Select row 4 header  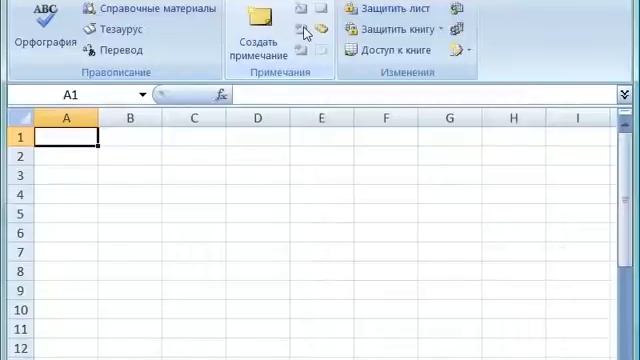(x=21, y=195)
